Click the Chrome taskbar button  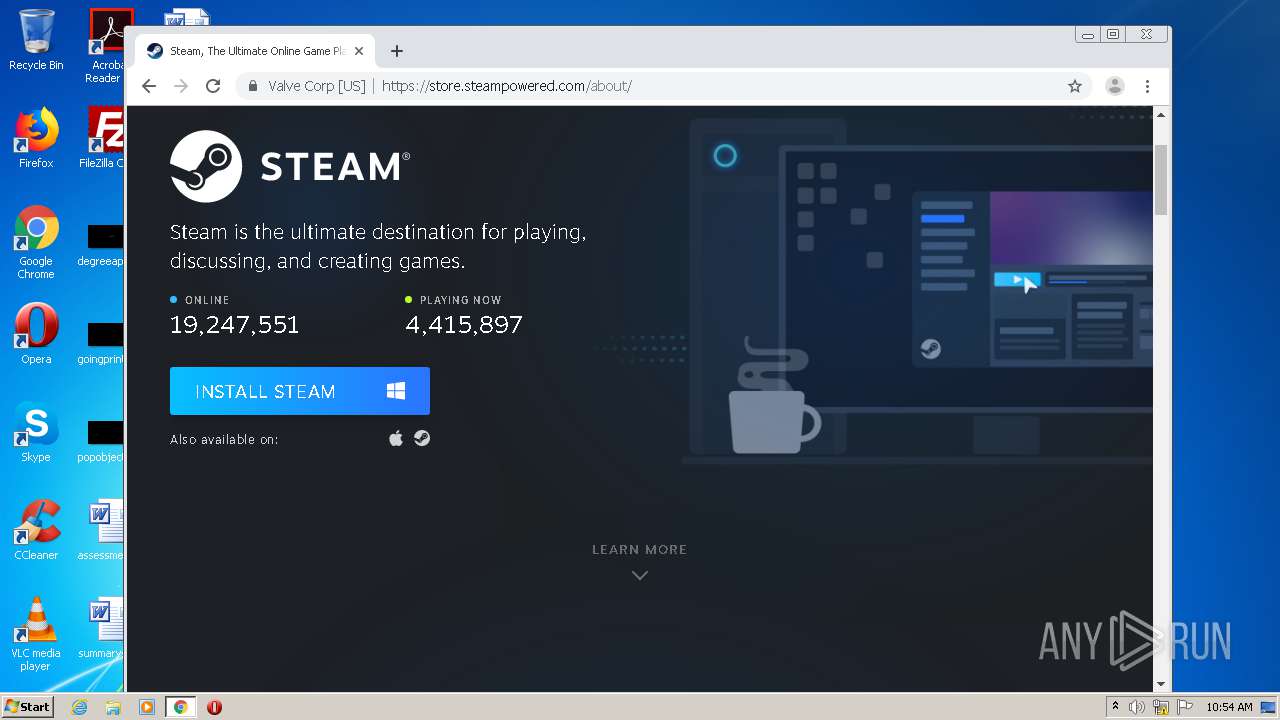pos(180,707)
